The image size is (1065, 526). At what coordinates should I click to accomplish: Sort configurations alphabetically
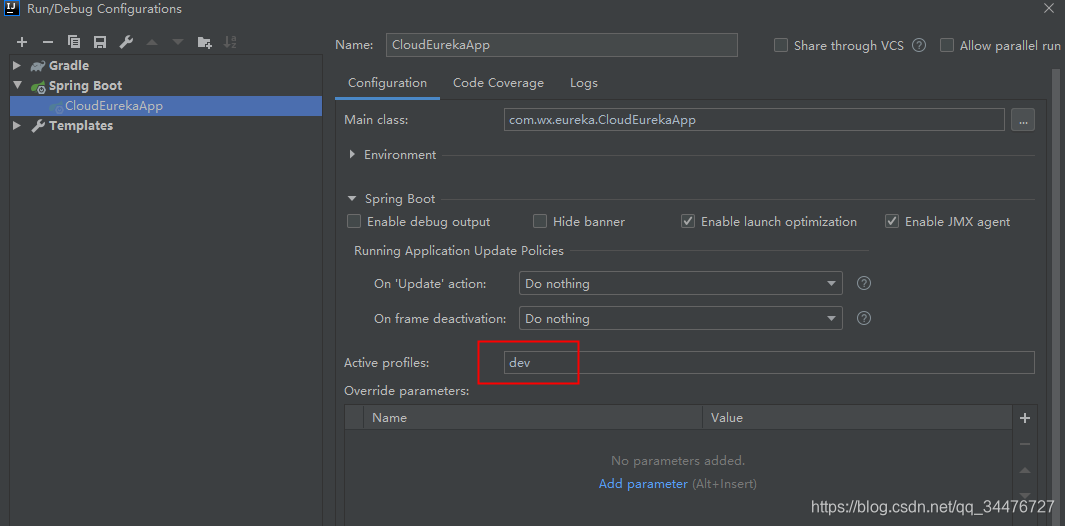click(x=230, y=42)
